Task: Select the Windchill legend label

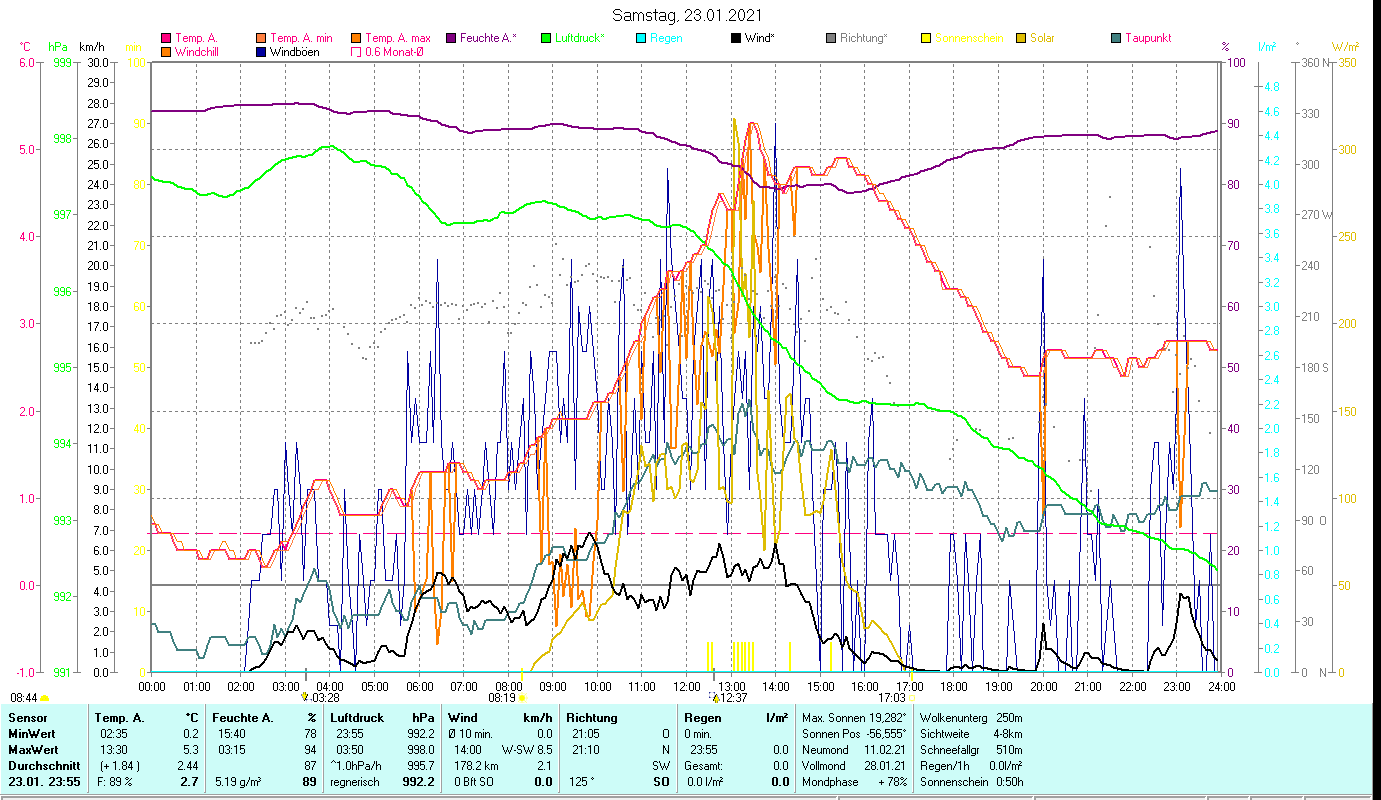Action: click(198, 52)
